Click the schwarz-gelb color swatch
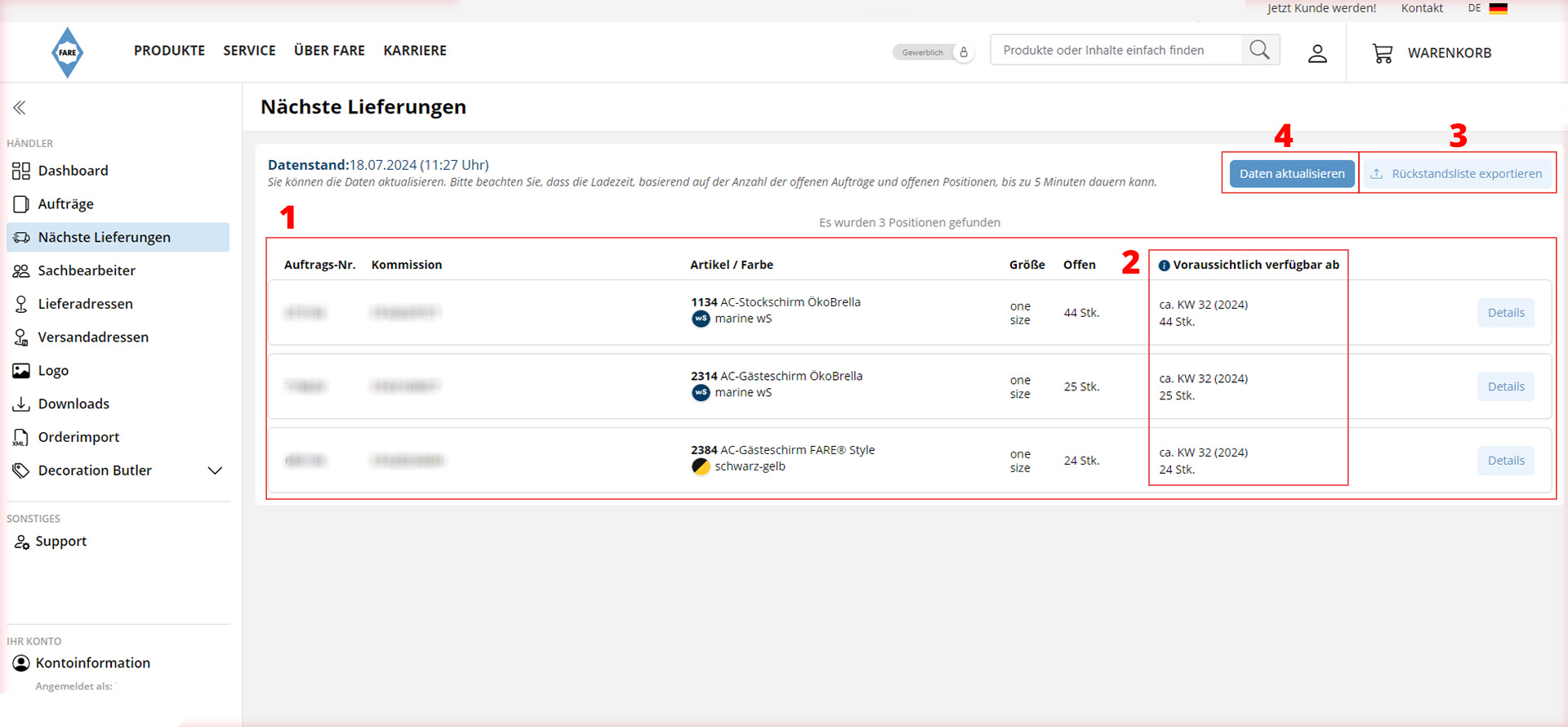Viewport: 1568px width, 727px height. click(x=701, y=466)
